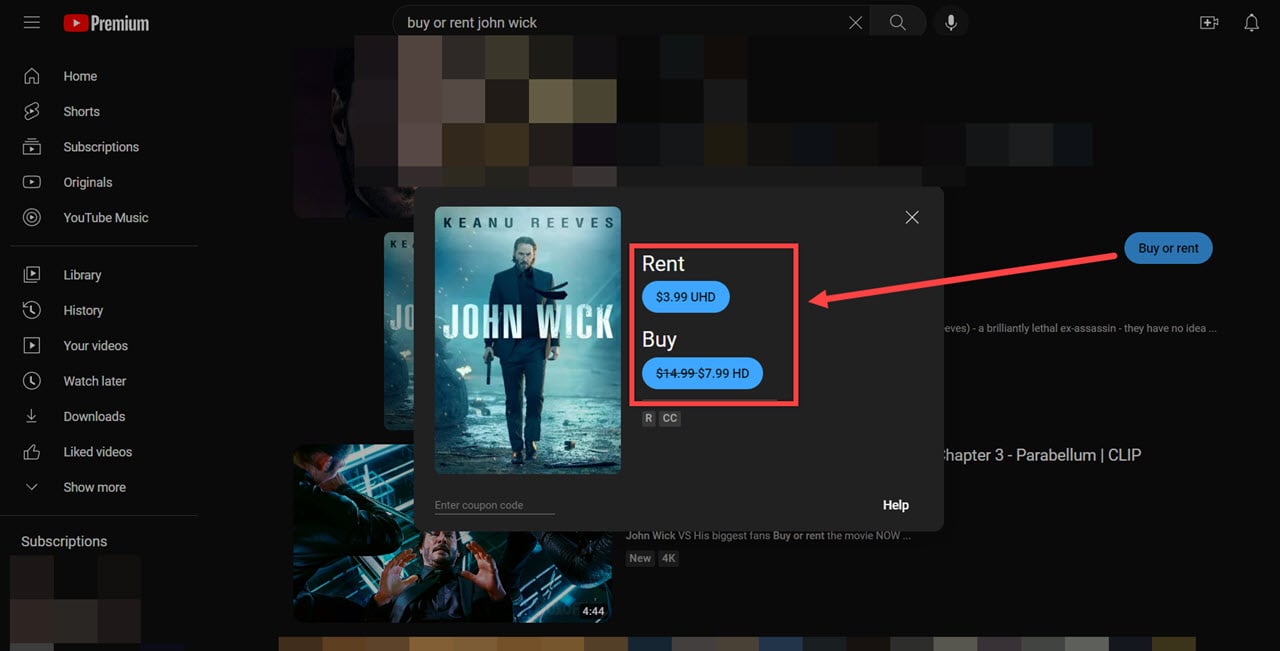Click the Your videos icon
This screenshot has width=1280, height=651.
pyautogui.click(x=32, y=345)
